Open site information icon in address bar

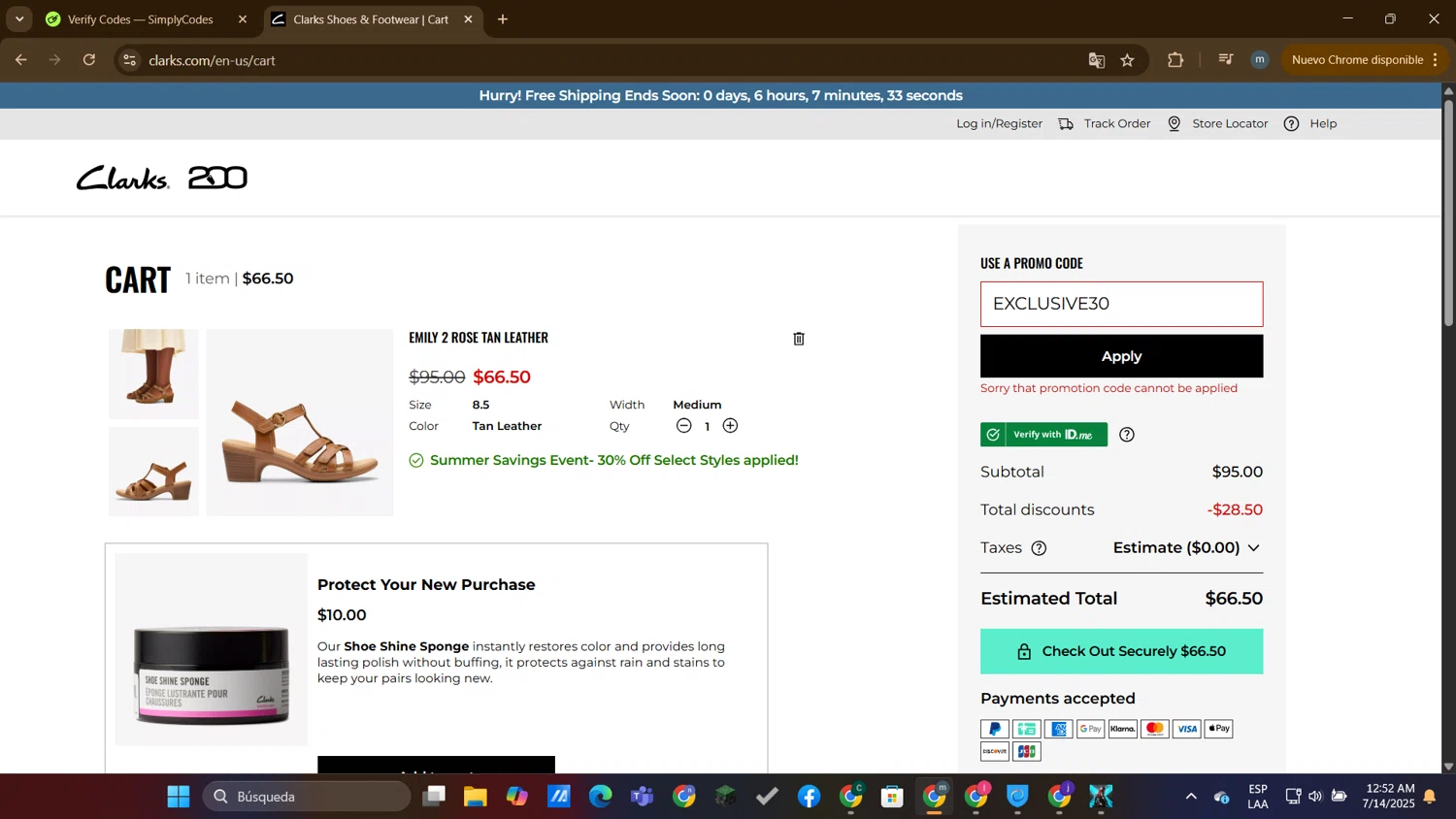pyautogui.click(x=129, y=60)
